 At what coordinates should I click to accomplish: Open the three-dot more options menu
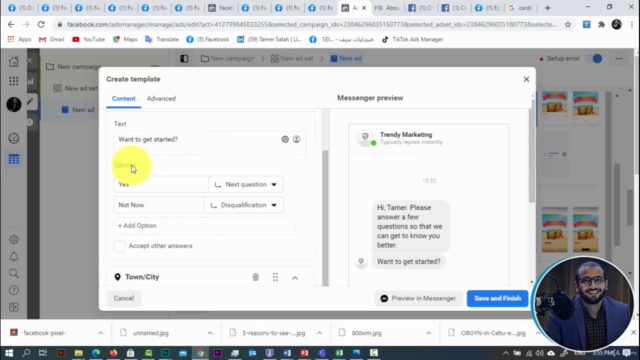tap(619, 58)
